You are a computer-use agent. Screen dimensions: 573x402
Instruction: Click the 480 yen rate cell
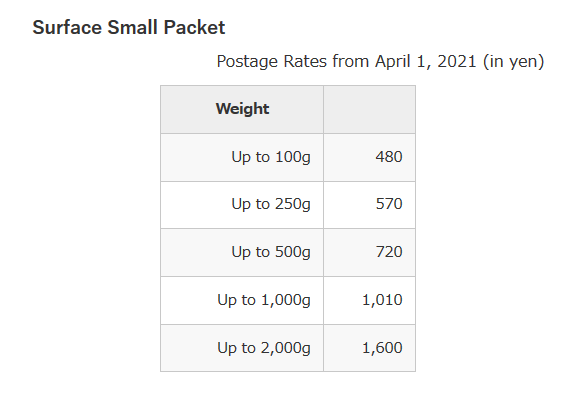pyautogui.click(x=369, y=157)
